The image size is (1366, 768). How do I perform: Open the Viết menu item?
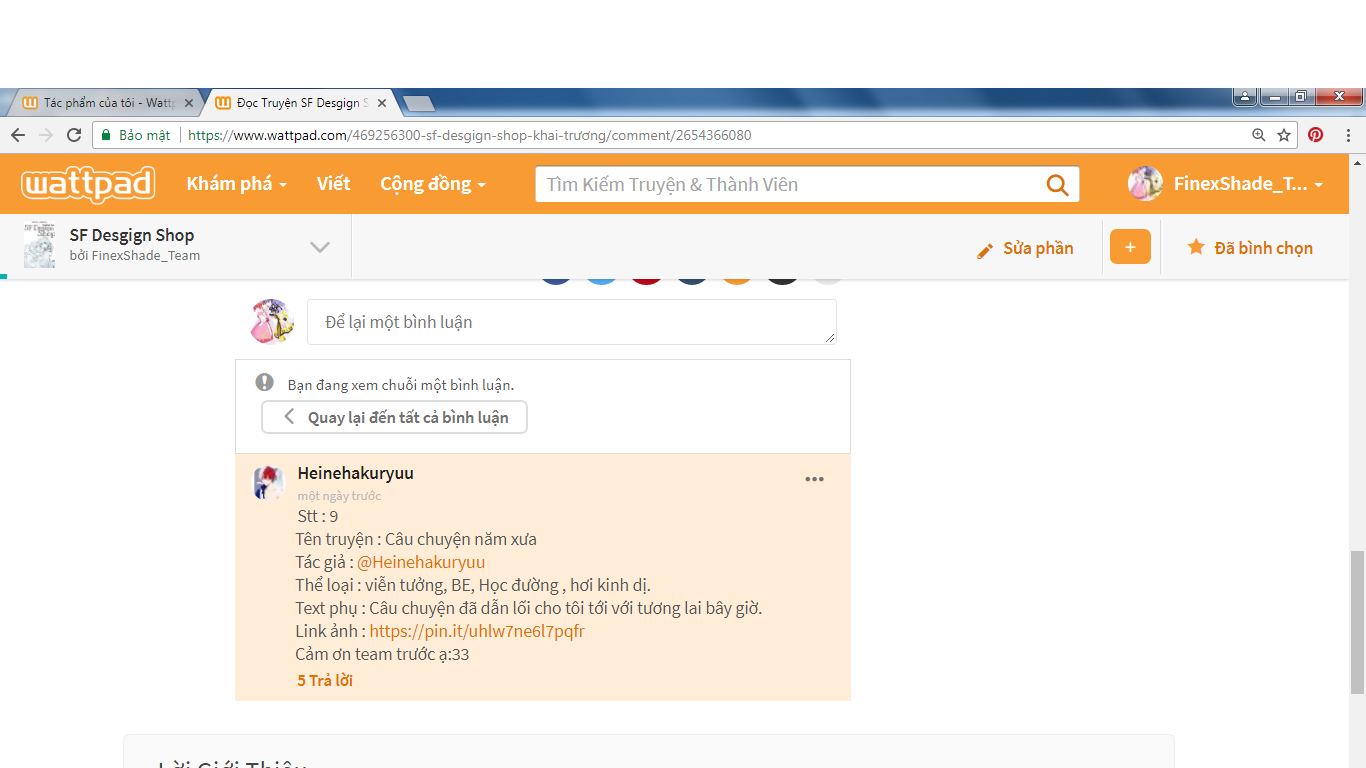click(x=333, y=184)
